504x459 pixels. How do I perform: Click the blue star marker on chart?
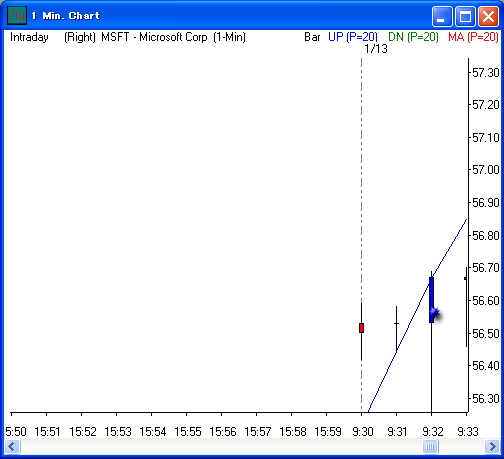click(435, 313)
